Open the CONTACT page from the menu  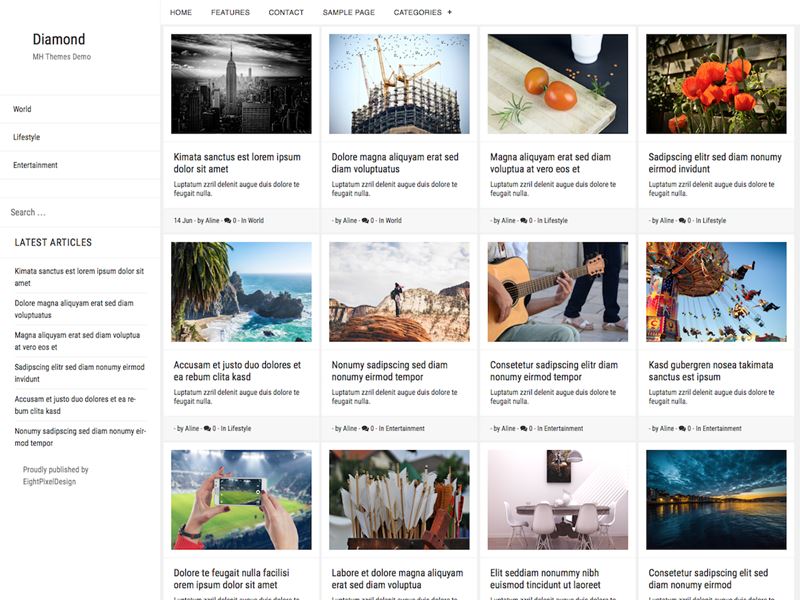285,12
